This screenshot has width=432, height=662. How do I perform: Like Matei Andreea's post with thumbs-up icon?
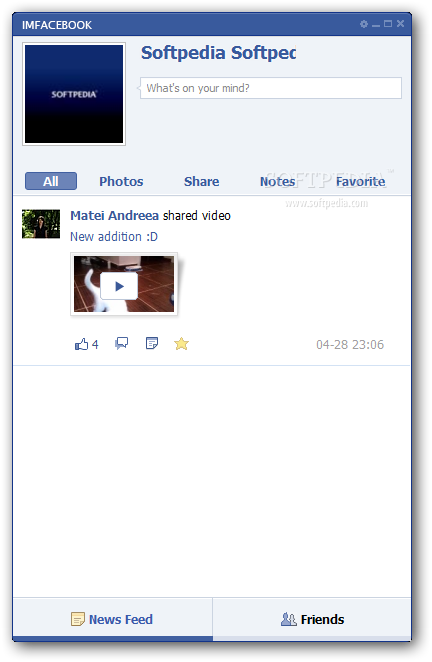click(x=82, y=344)
